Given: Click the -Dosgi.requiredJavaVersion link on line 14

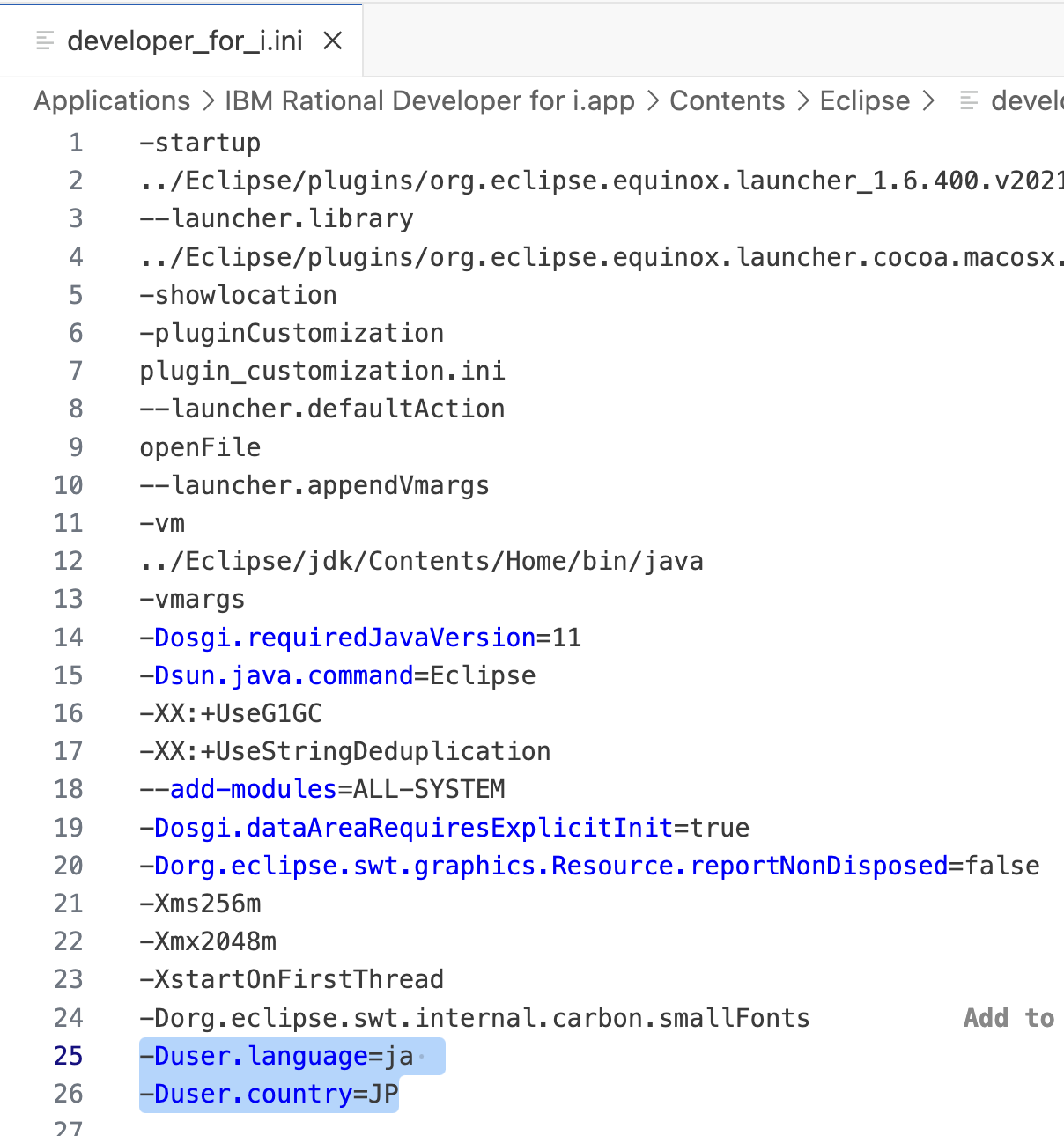Looking at the screenshot, I should click(x=339, y=637).
